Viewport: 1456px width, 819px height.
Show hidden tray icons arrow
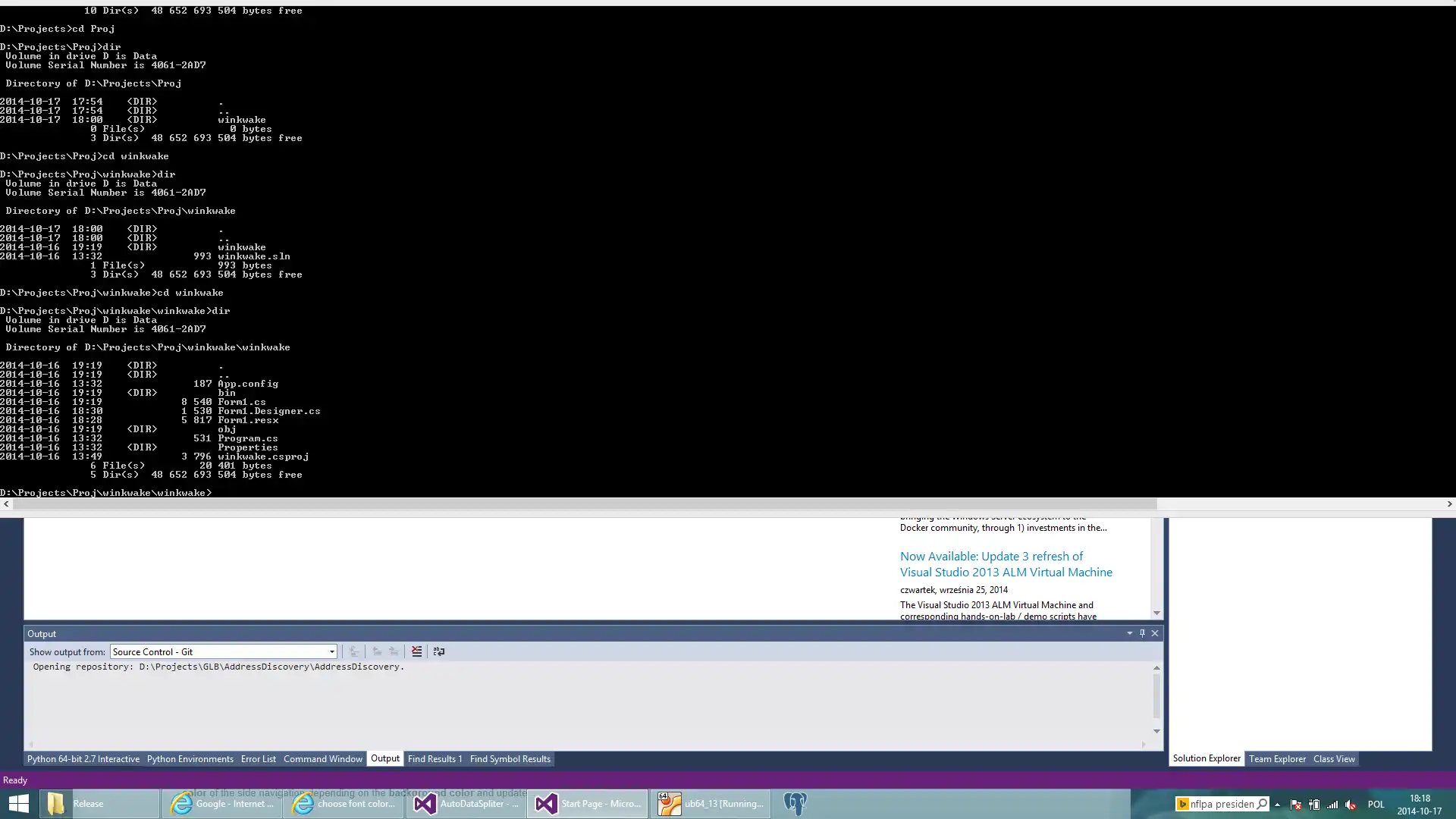1278,805
